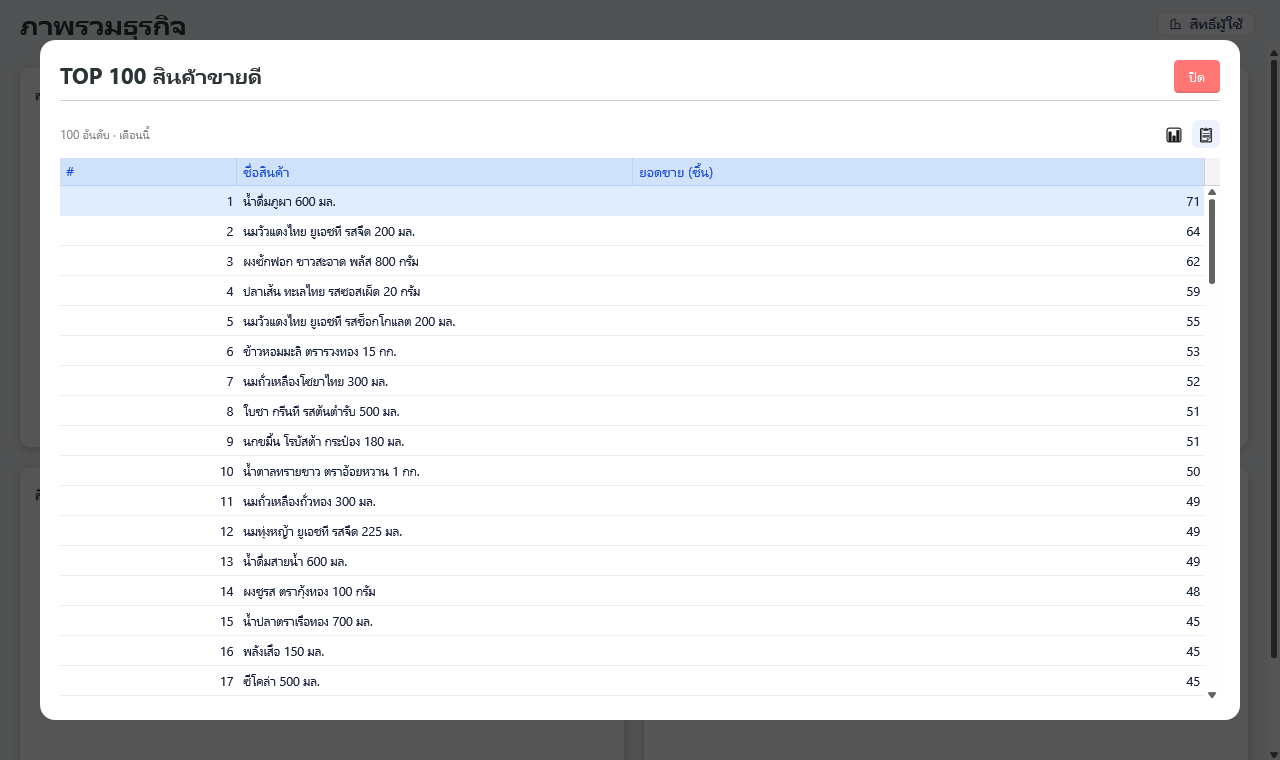
Task: Select ผงชูรส ตรากุ้งทอง 100 กรัม
Action: pos(309,592)
